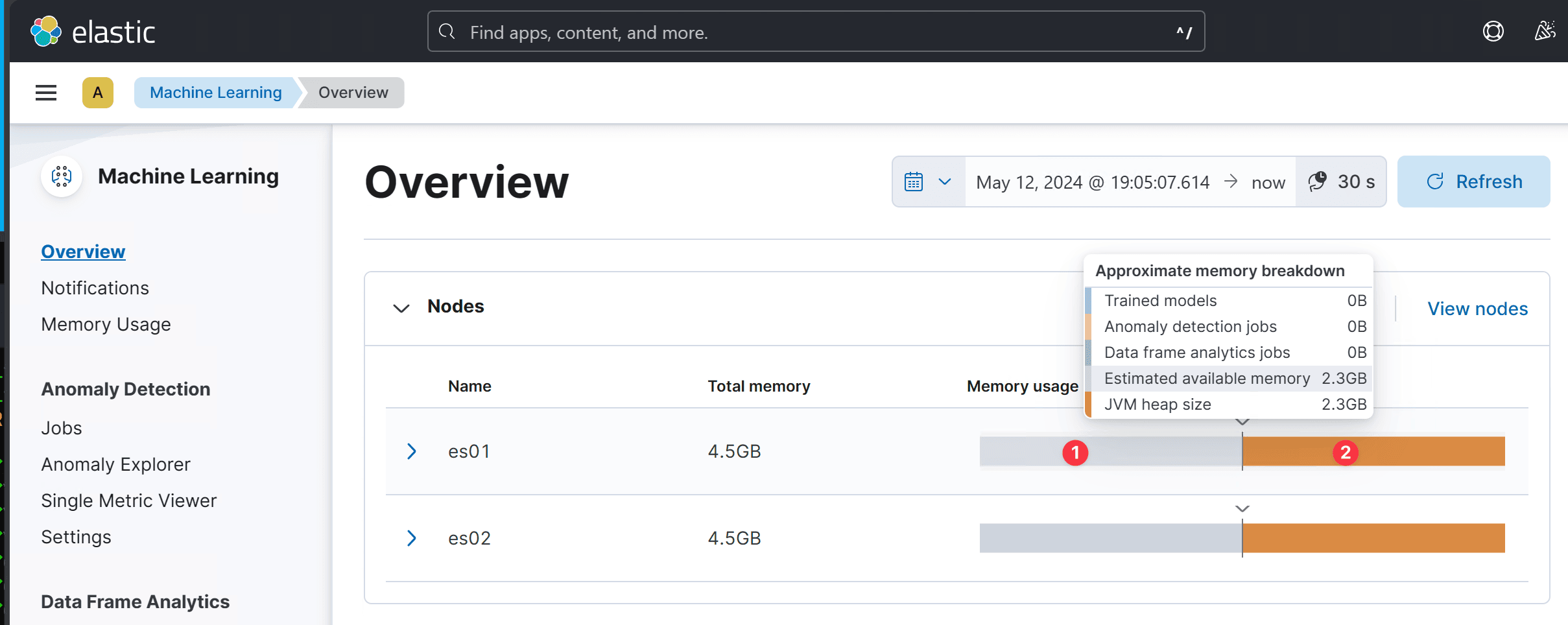Click es01 total memory 4.5GB cell
Screen dimensions: 1568x625
click(734, 451)
